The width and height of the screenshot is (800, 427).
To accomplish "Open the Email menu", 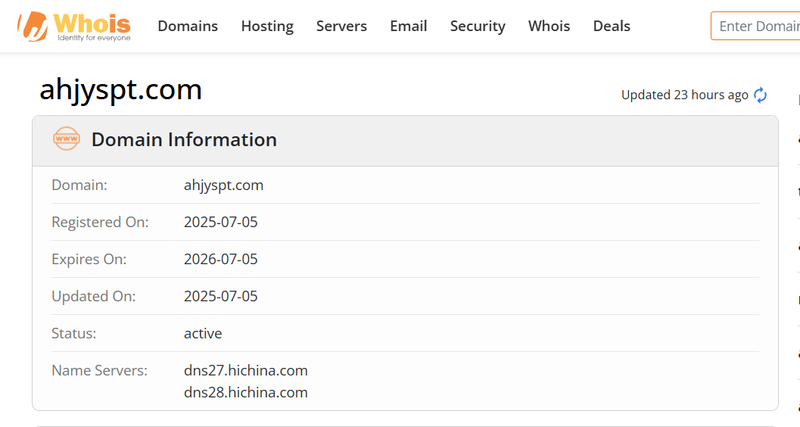I will pos(408,26).
